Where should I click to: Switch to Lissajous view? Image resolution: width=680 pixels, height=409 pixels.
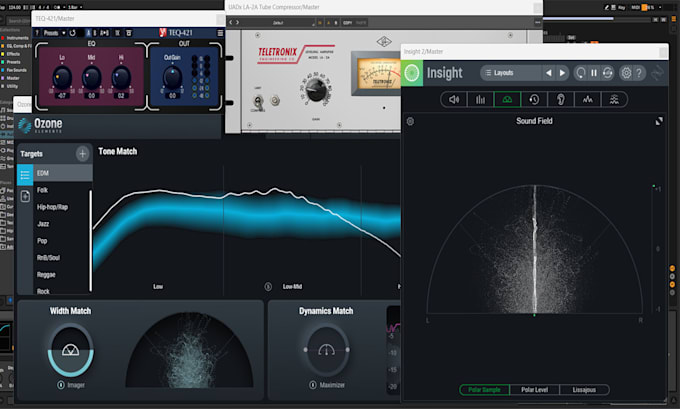pos(584,389)
